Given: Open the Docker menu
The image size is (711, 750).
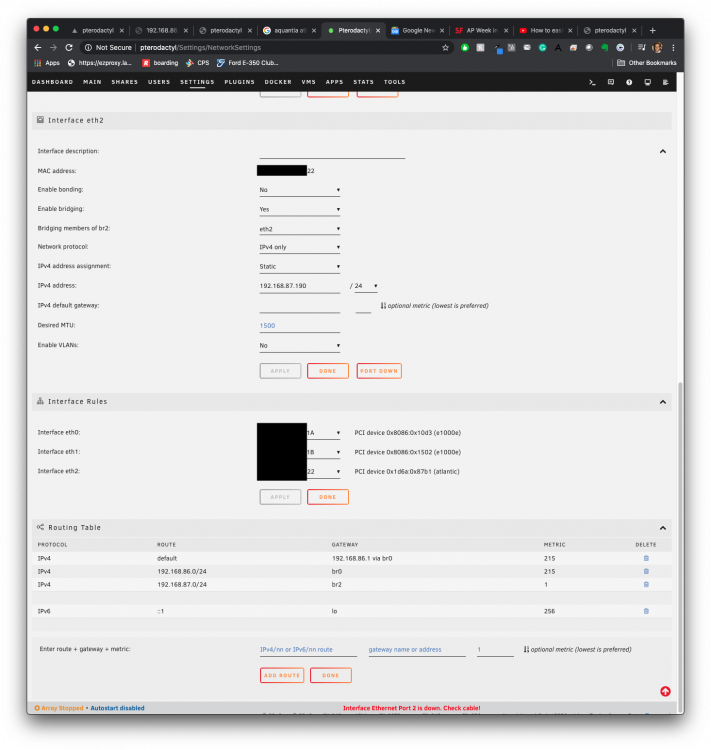Looking at the screenshot, I should 278,82.
